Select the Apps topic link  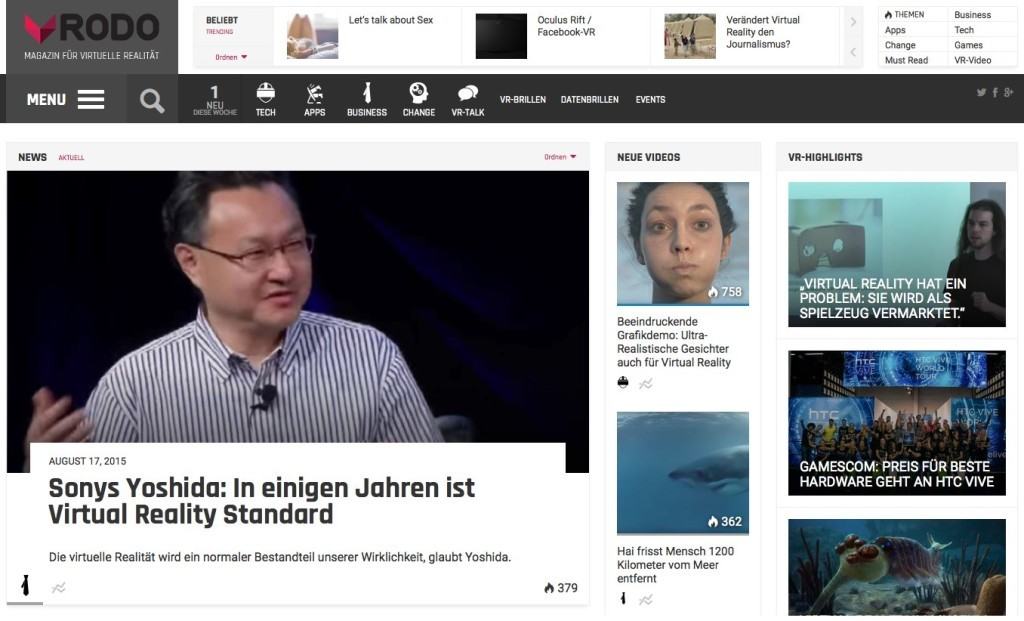coord(895,30)
